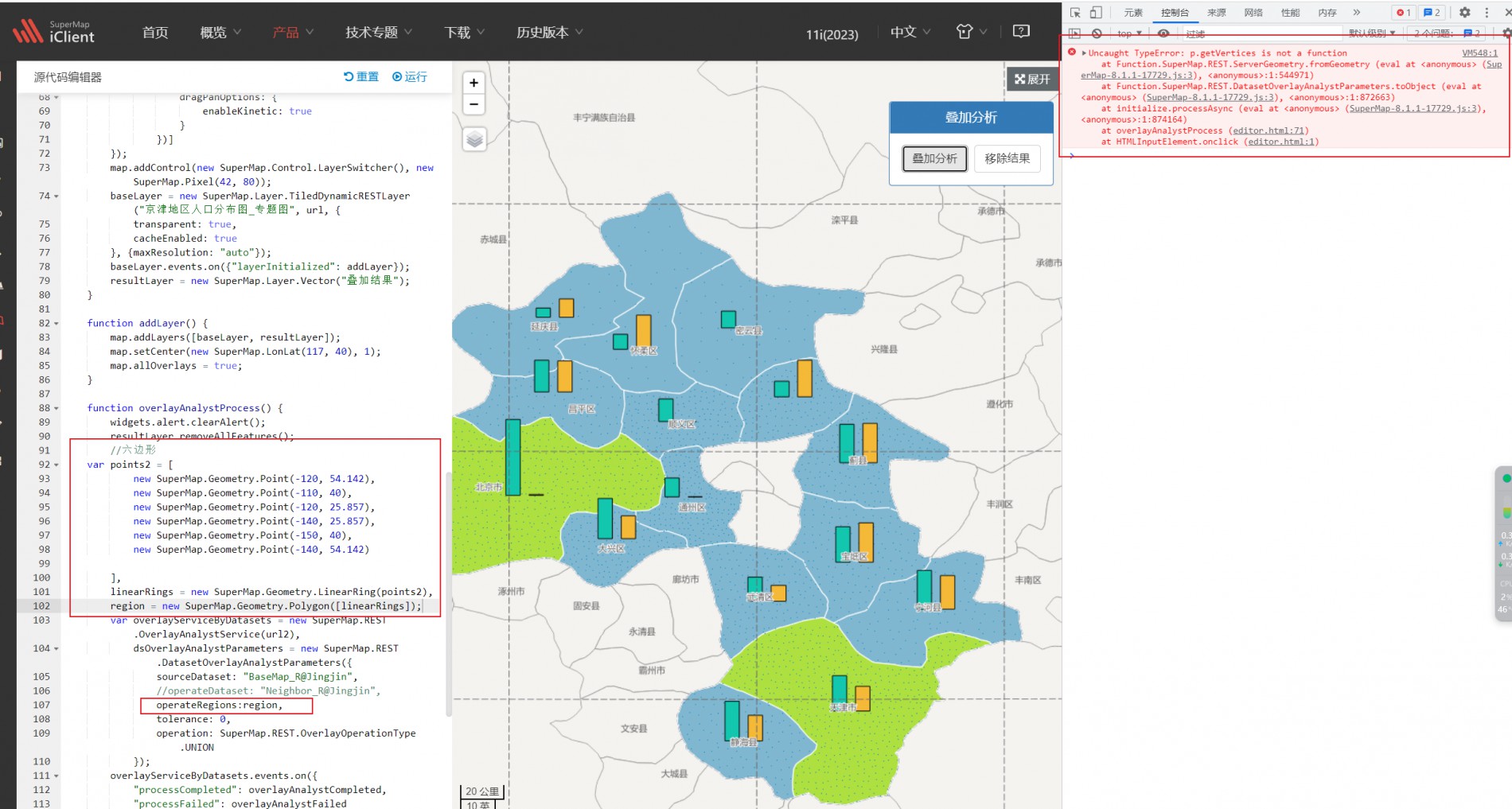Fold code at line 88

tap(57, 408)
